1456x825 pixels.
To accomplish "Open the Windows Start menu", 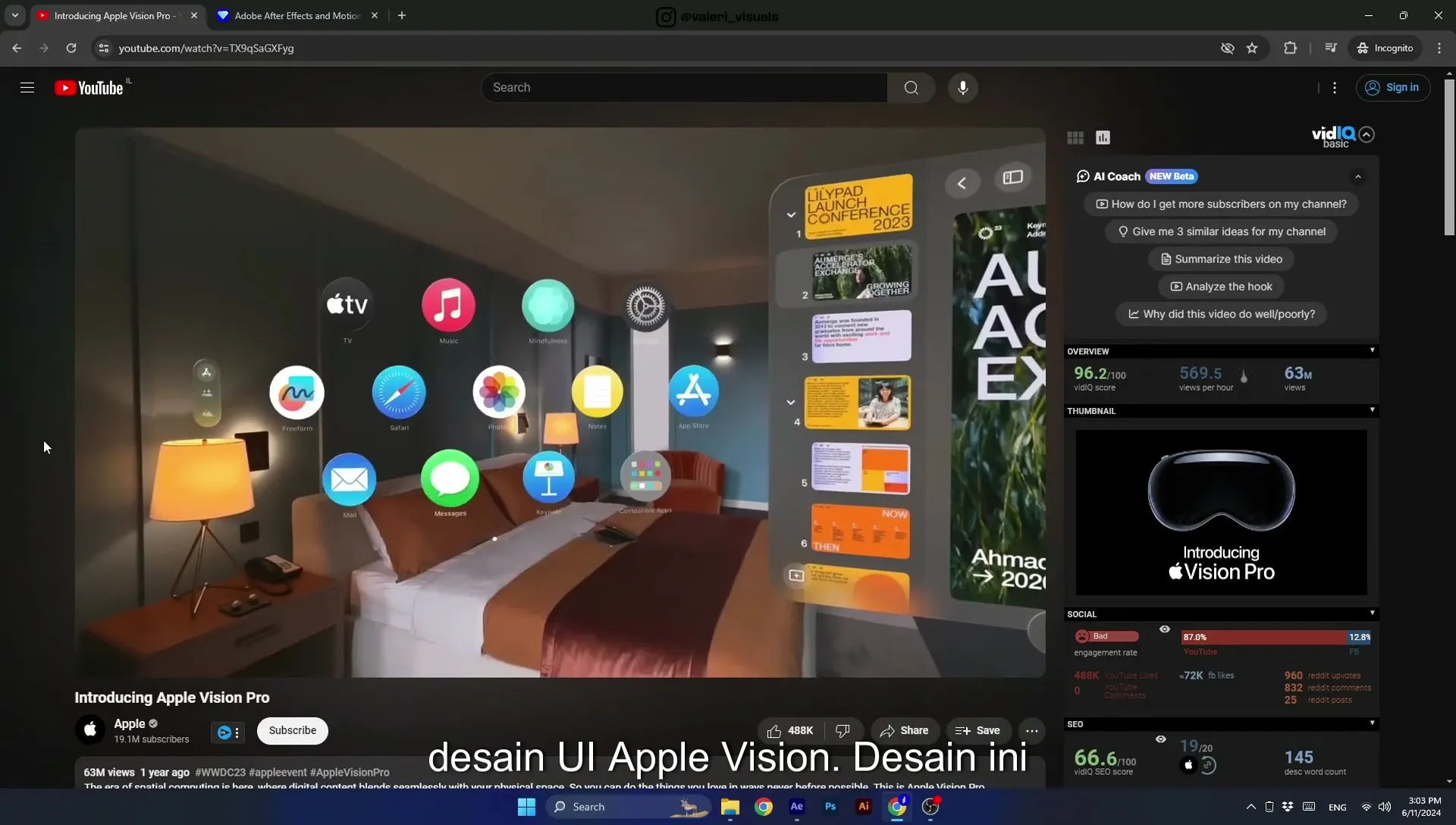I will coord(526,807).
